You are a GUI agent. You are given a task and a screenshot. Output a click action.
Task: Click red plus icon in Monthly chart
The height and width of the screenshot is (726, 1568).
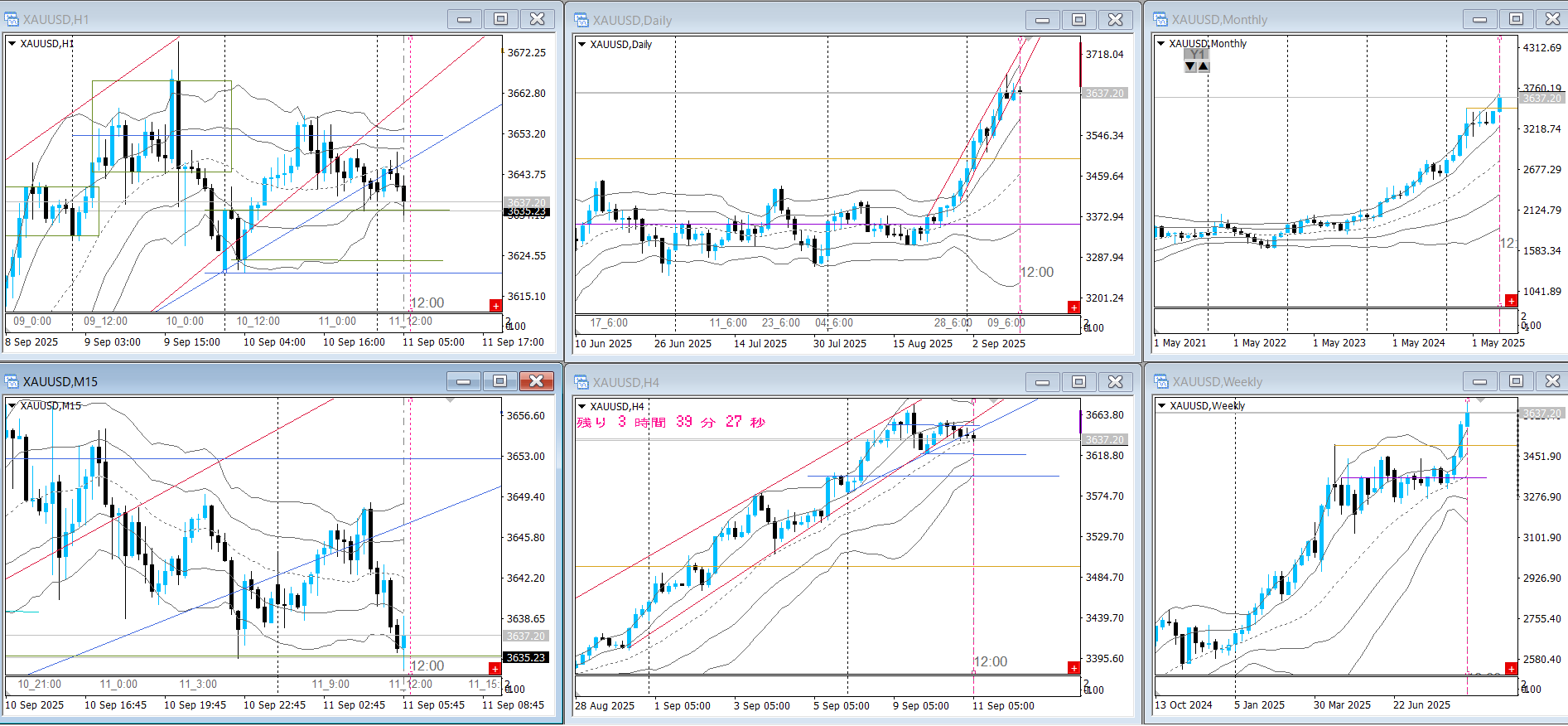[1511, 301]
